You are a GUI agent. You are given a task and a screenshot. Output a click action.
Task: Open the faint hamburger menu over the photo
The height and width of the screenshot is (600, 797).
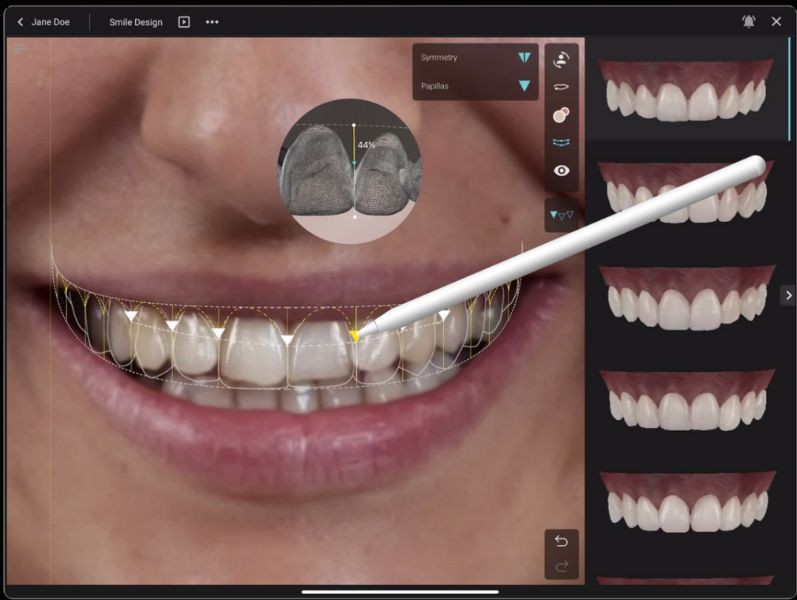pos(21,49)
